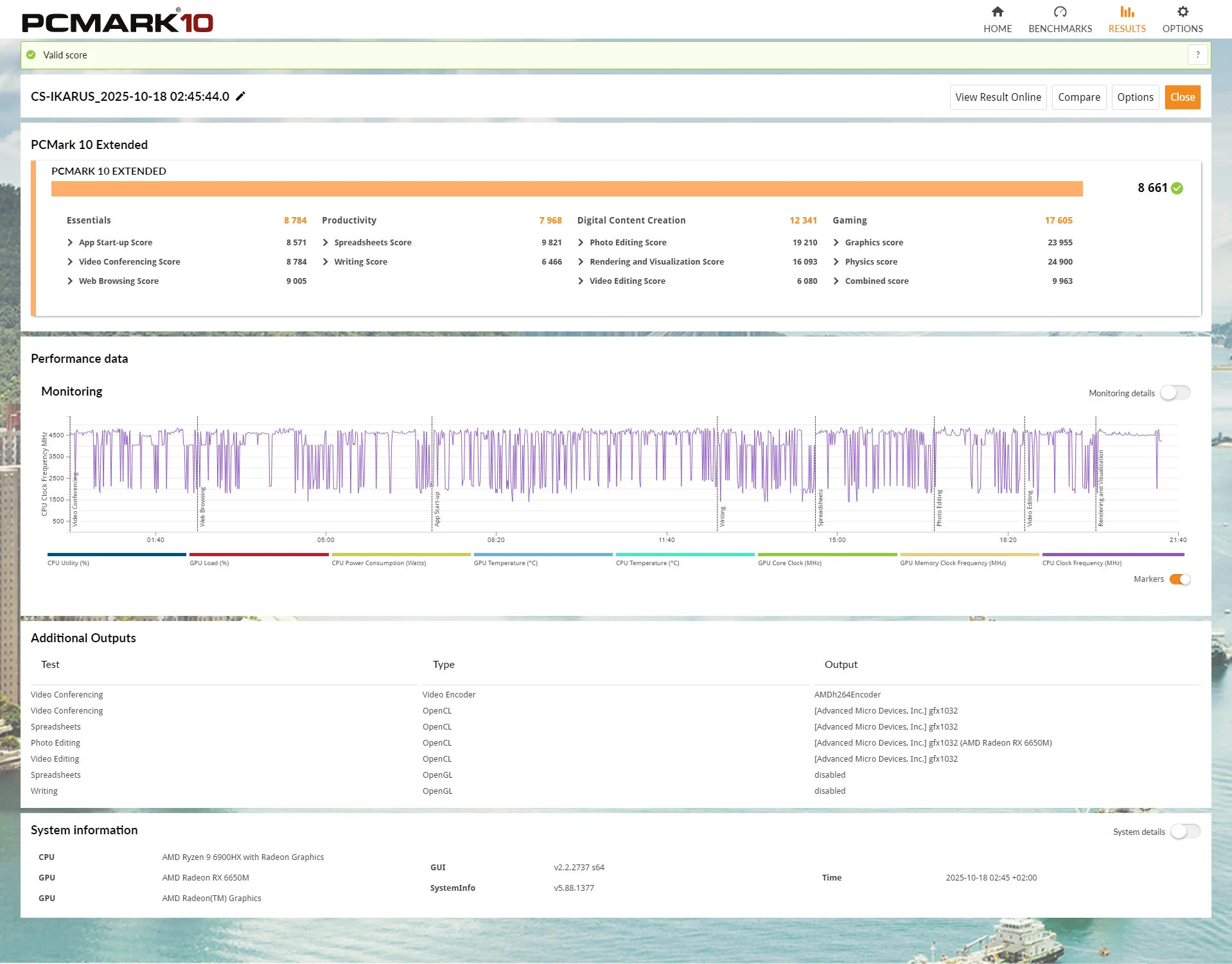Turn off the Markers toggle
This screenshot has width=1232, height=964.
[1179, 579]
